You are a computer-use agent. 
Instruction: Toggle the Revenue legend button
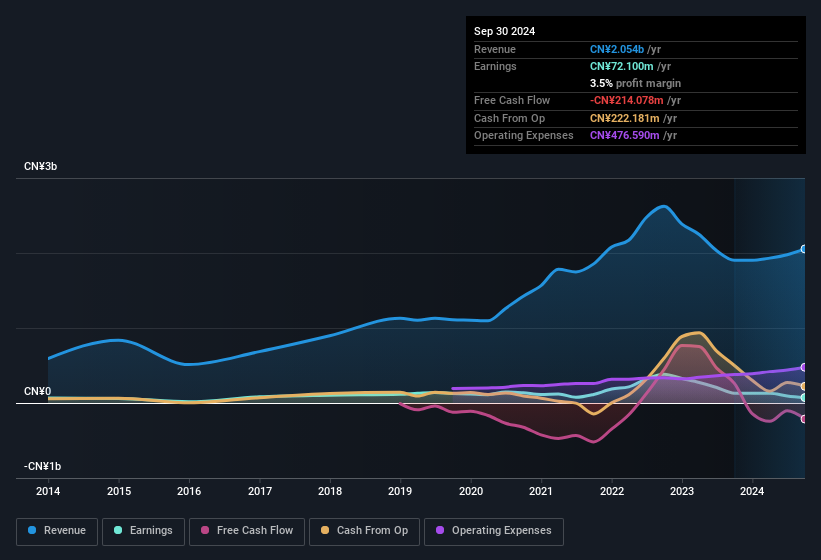(57, 531)
